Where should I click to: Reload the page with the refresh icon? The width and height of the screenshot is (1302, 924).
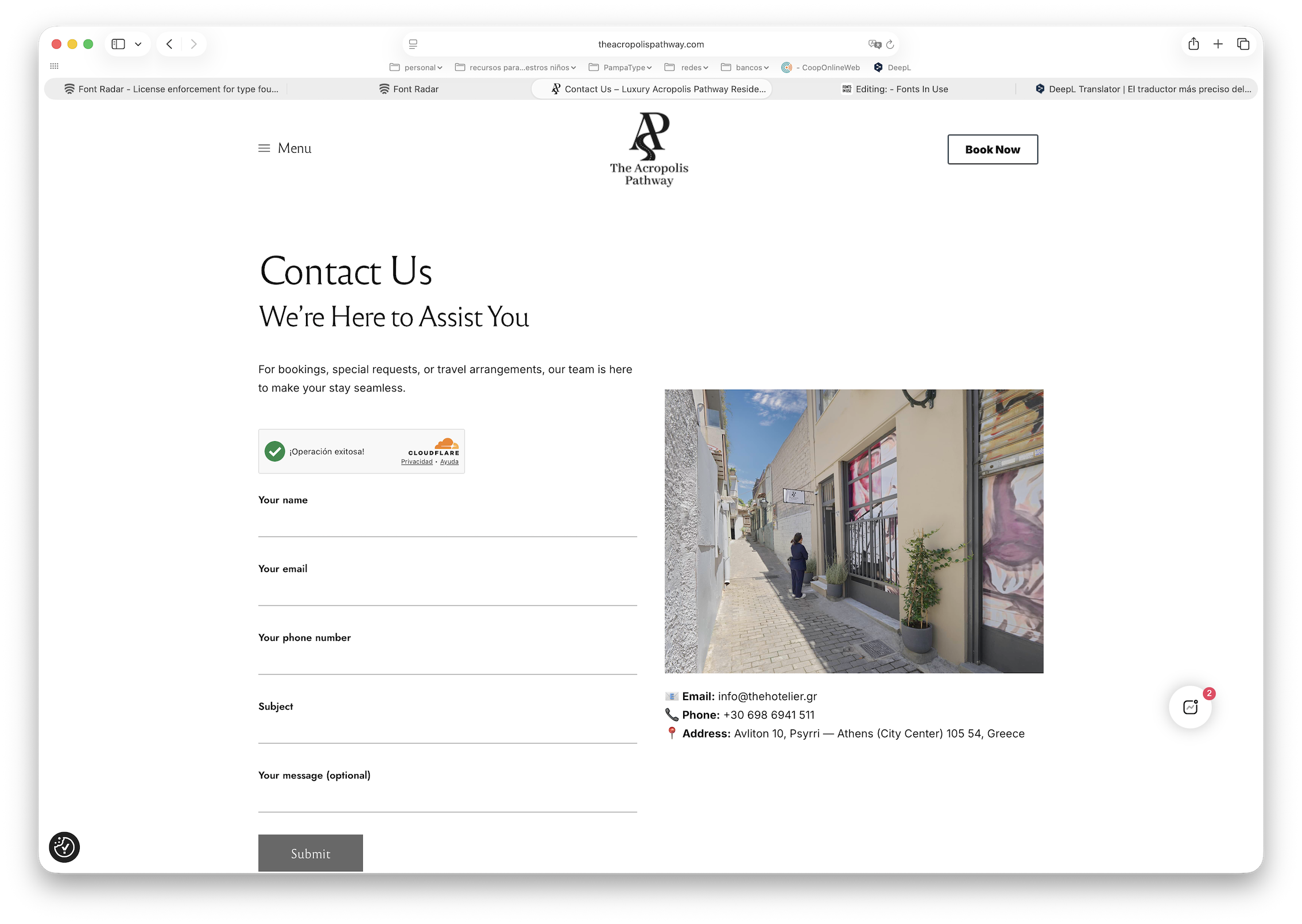pyautogui.click(x=890, y=44)
